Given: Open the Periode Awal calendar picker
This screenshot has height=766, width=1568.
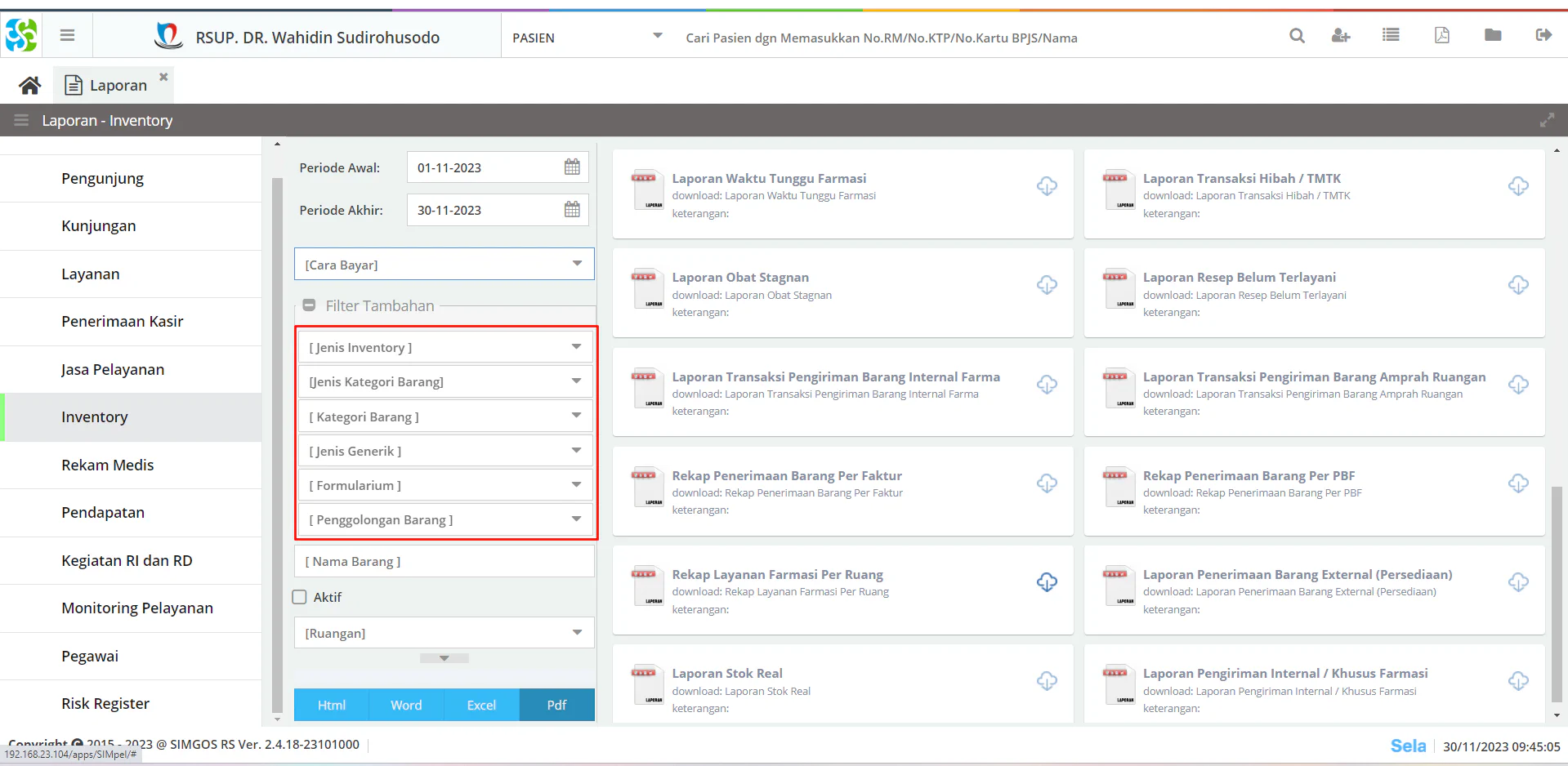Looking at the screenshot, I should coord(572,167).
